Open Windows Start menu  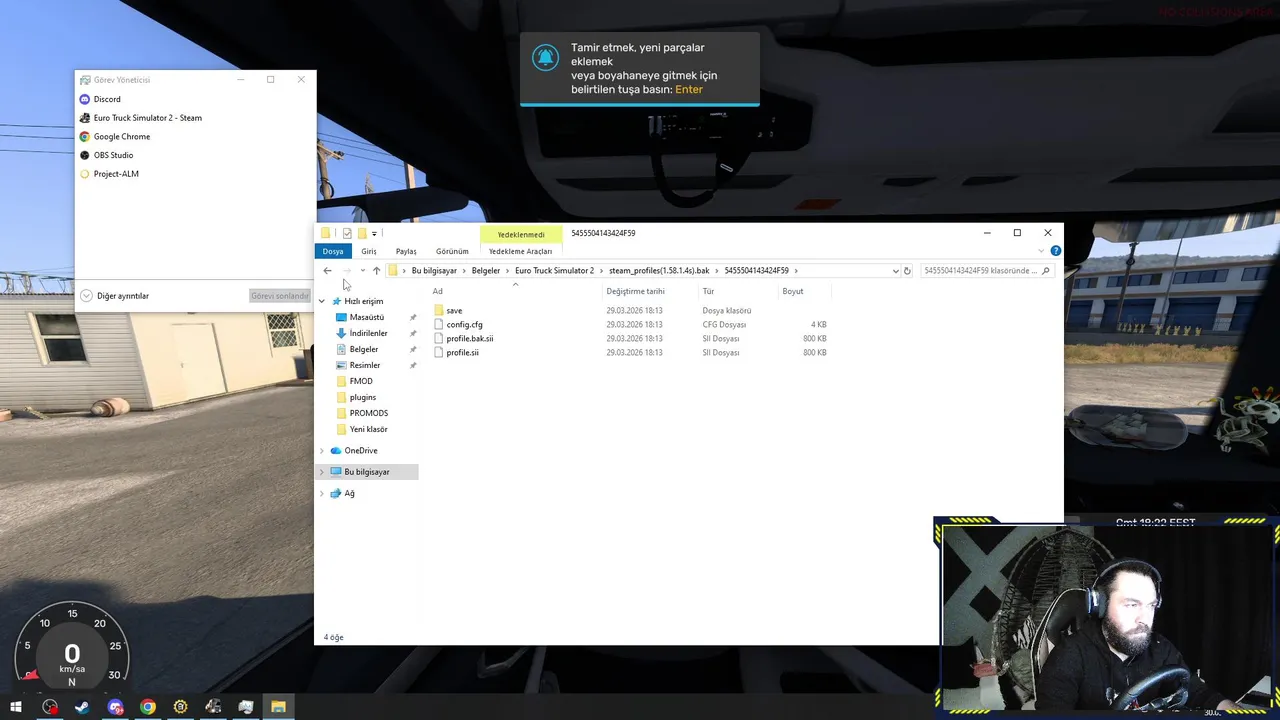pos(16,707)
